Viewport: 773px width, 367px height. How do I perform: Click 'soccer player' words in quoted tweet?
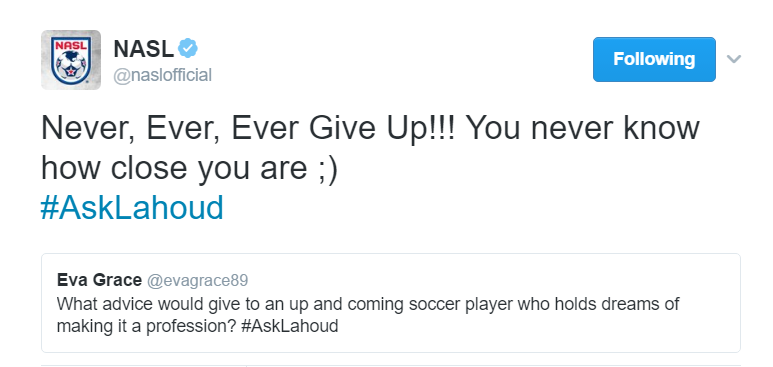tap(460, 304)
